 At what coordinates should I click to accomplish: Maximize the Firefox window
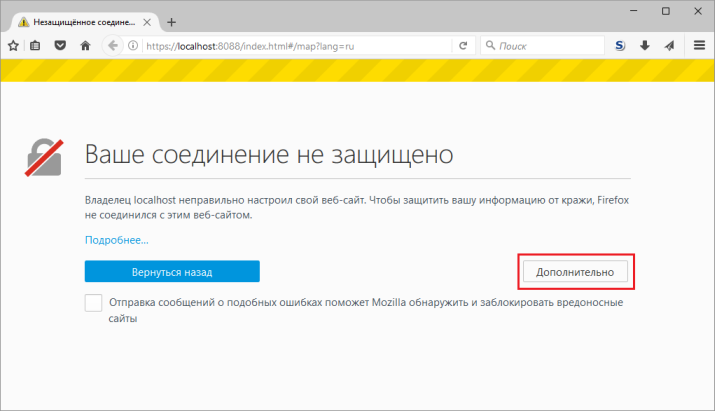pos(666,11)
